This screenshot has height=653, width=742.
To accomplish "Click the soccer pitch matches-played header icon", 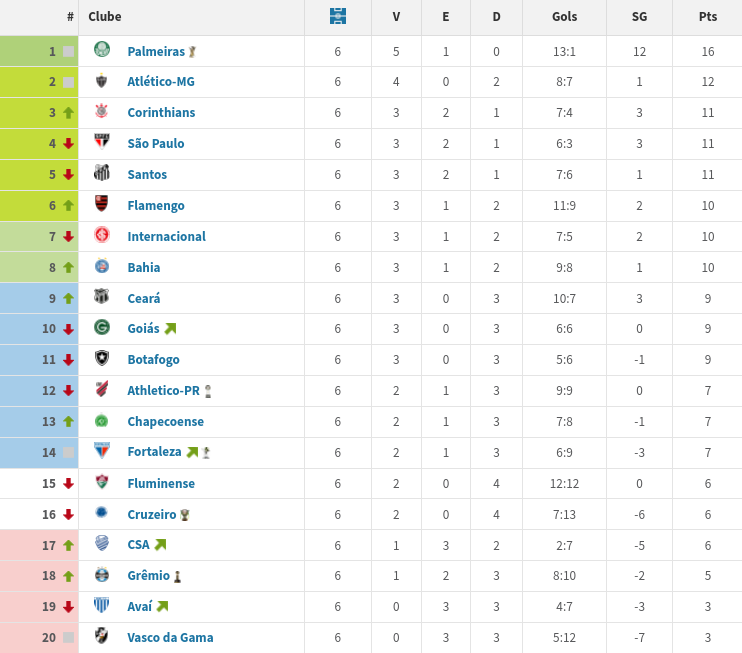I will pyautogui.click(x=338, y=16).
